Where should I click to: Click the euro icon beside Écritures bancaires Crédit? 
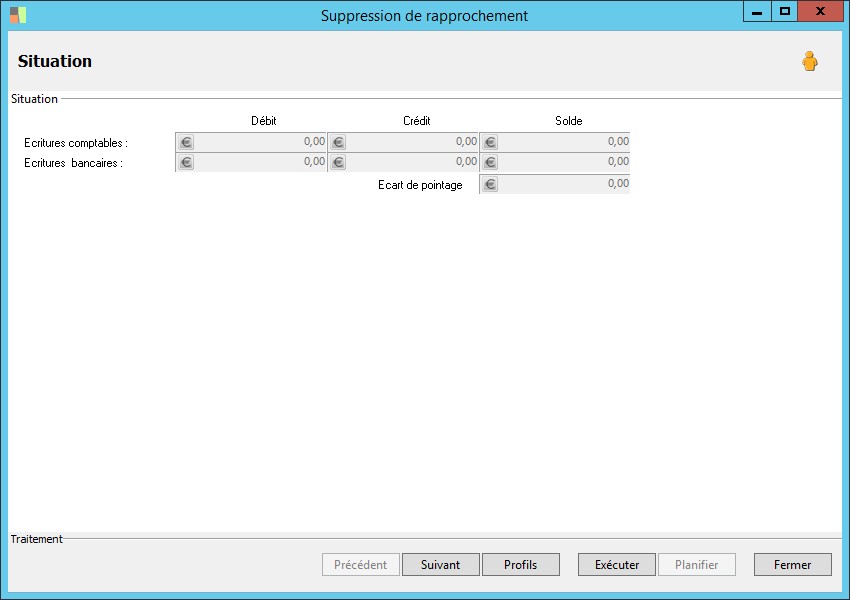pyautogui.click(x=337, y=162)
